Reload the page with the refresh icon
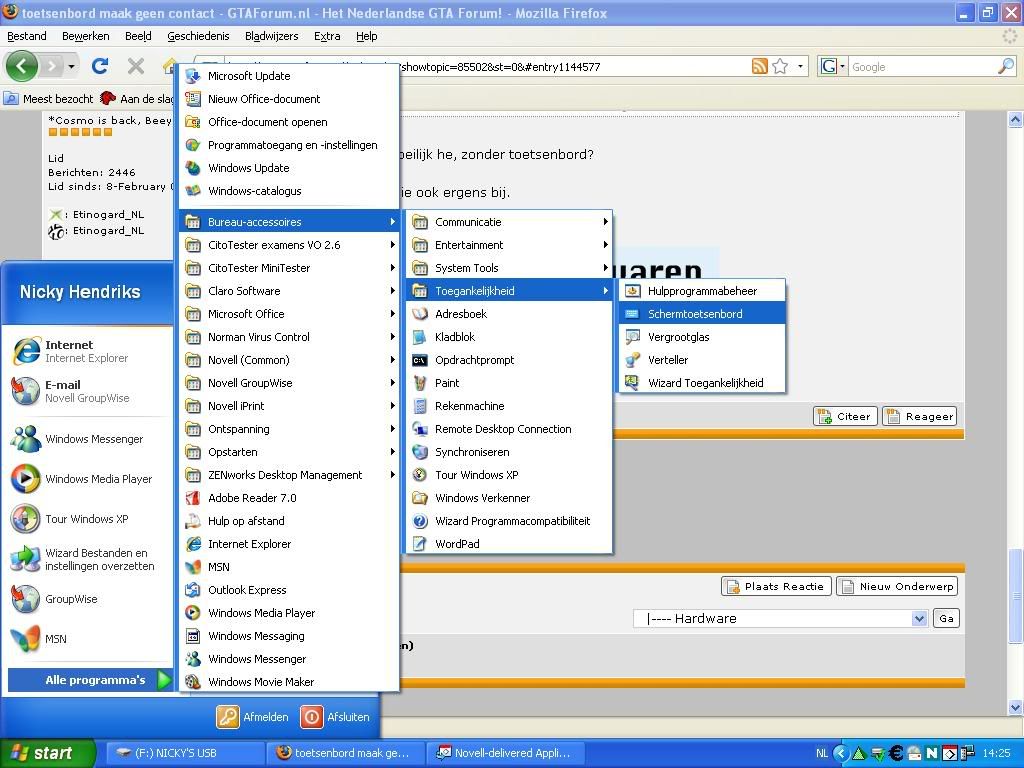 tap(100, 66)
